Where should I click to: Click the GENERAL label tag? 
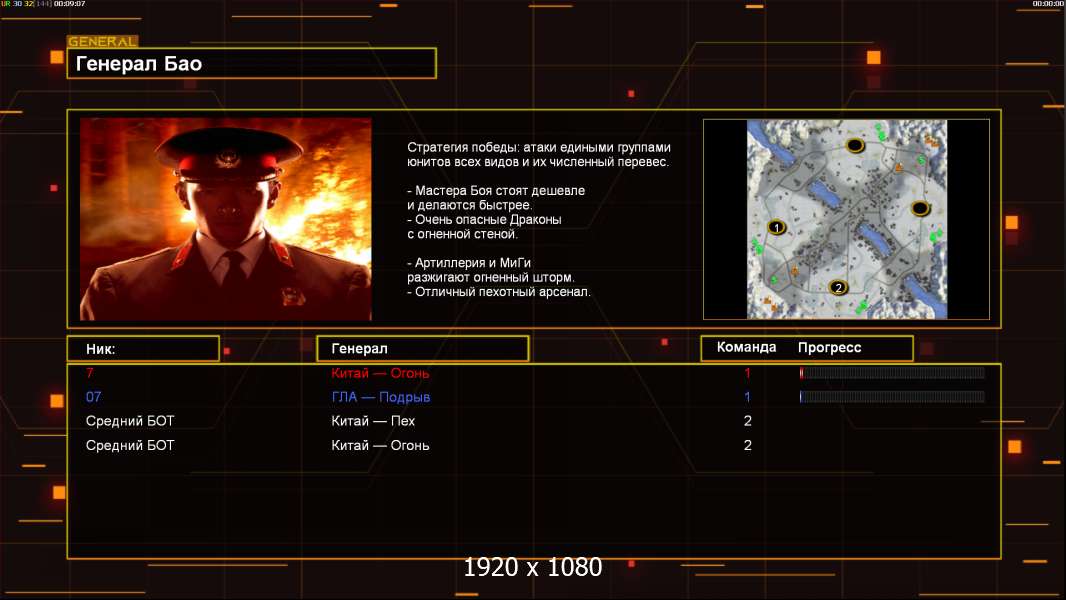(x=103, y=41)
